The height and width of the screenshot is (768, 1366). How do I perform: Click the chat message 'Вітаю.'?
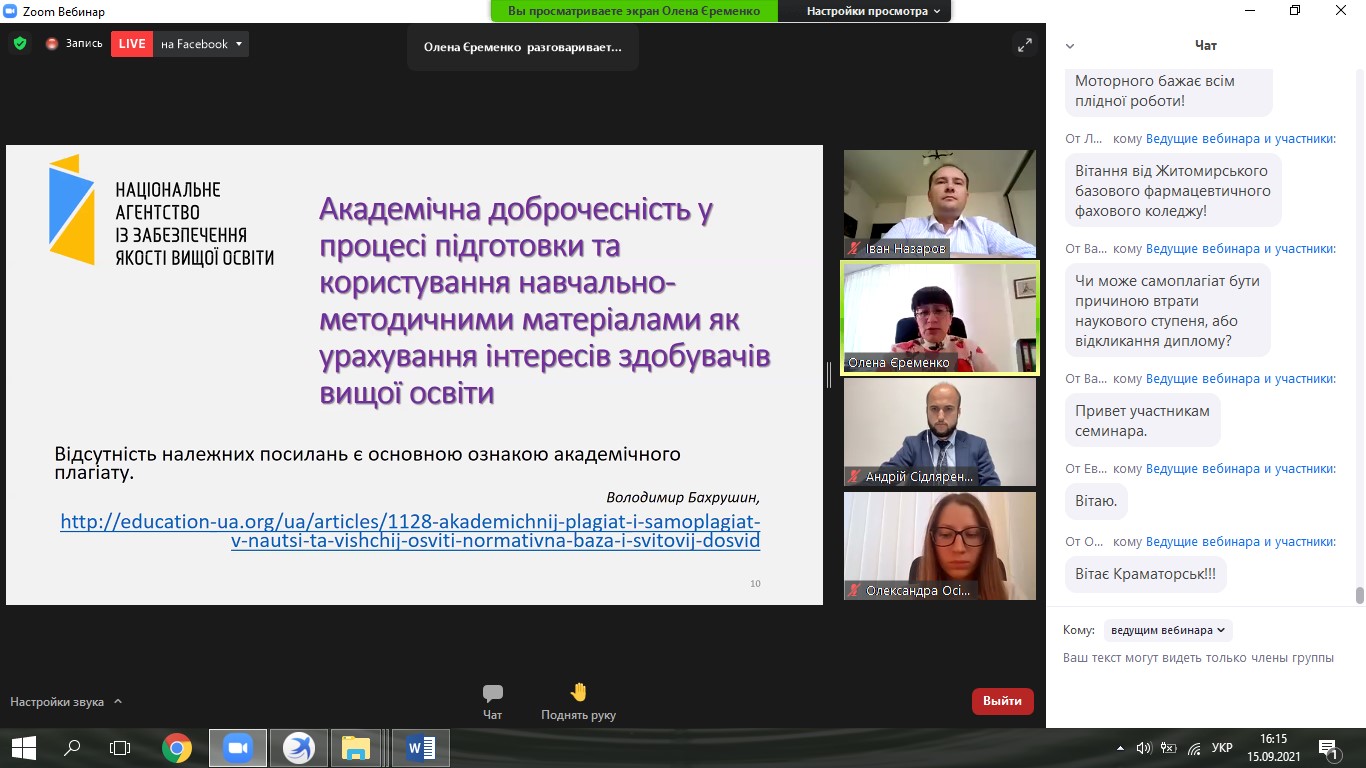(1096, 501)
